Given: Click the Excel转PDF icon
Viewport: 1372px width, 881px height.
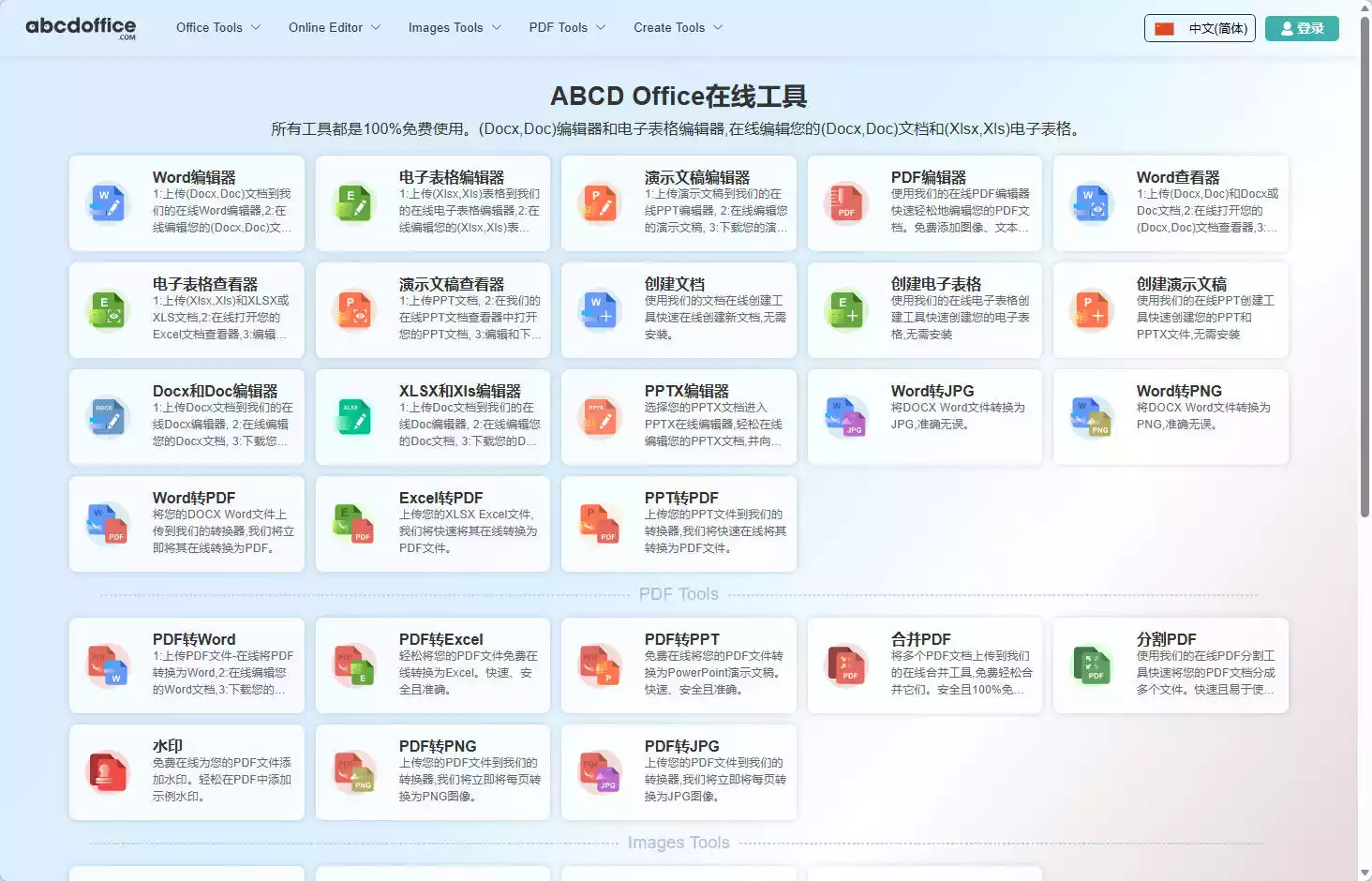Looking at the screenshot, I should [x=354, y=524].
